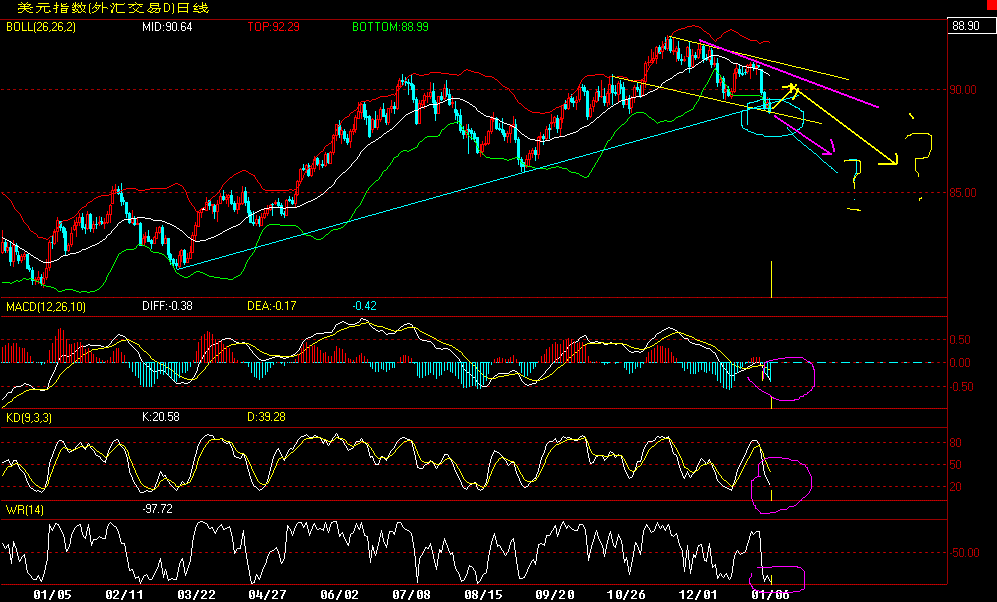Click the WR axis label -50.00
This screenshot has width=997, height=602.
click(x=964, y=553)
